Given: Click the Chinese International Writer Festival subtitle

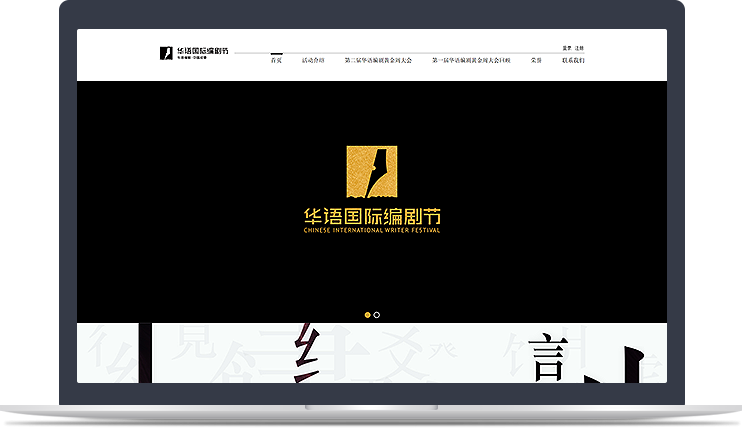Looking at the screenshot, I should [x=371, y=230].
